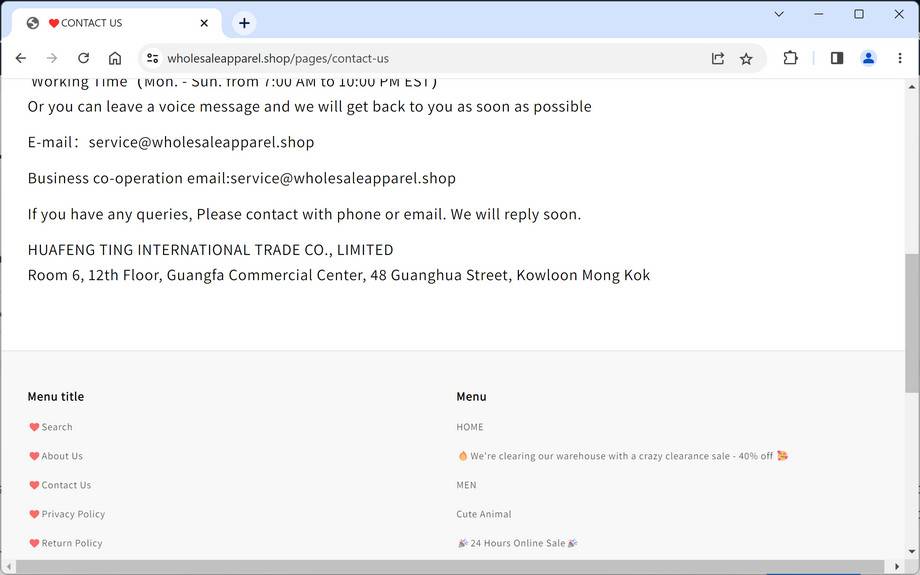Expand the tab search chevron
The image size is (920, 575).
pos(779,14)
